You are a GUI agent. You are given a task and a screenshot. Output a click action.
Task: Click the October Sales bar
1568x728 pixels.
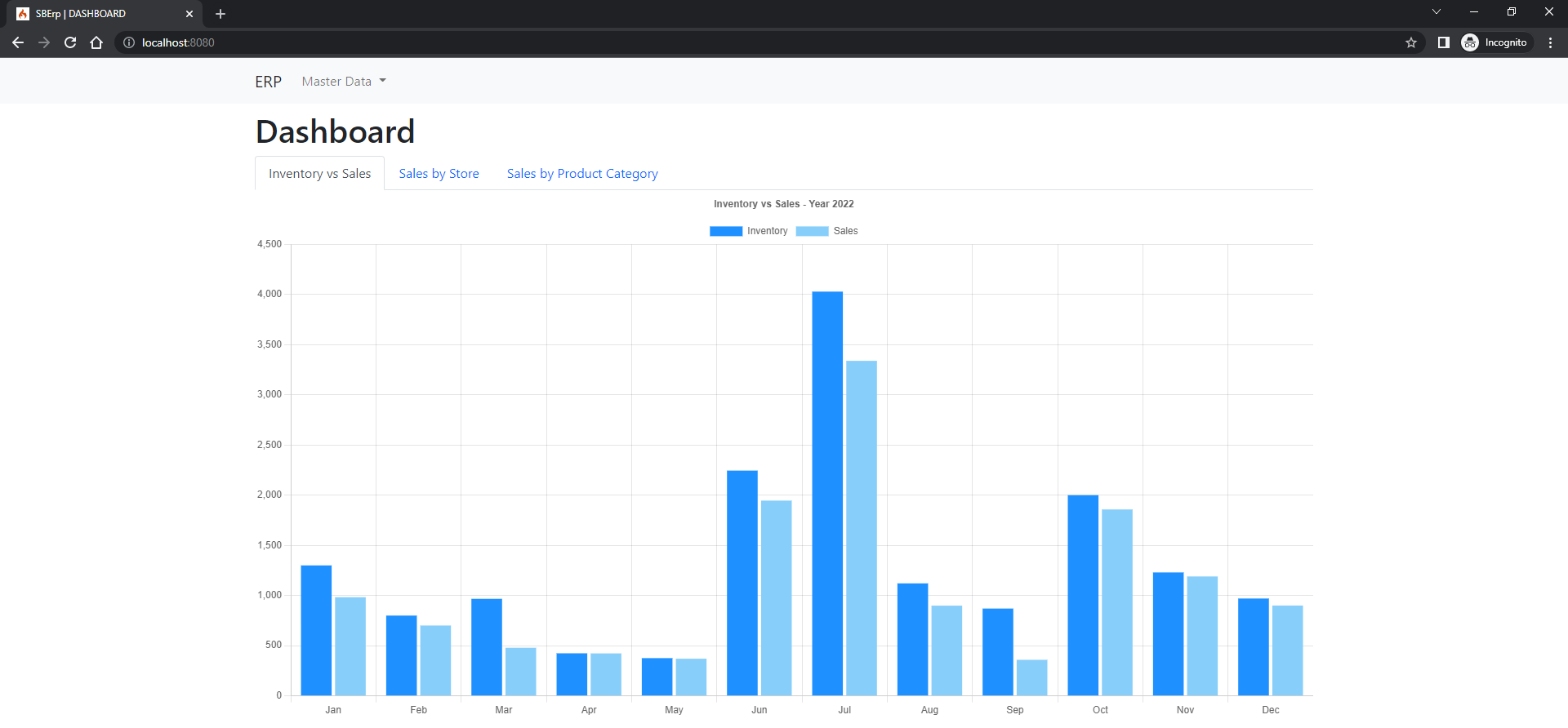click(1117, 602)
